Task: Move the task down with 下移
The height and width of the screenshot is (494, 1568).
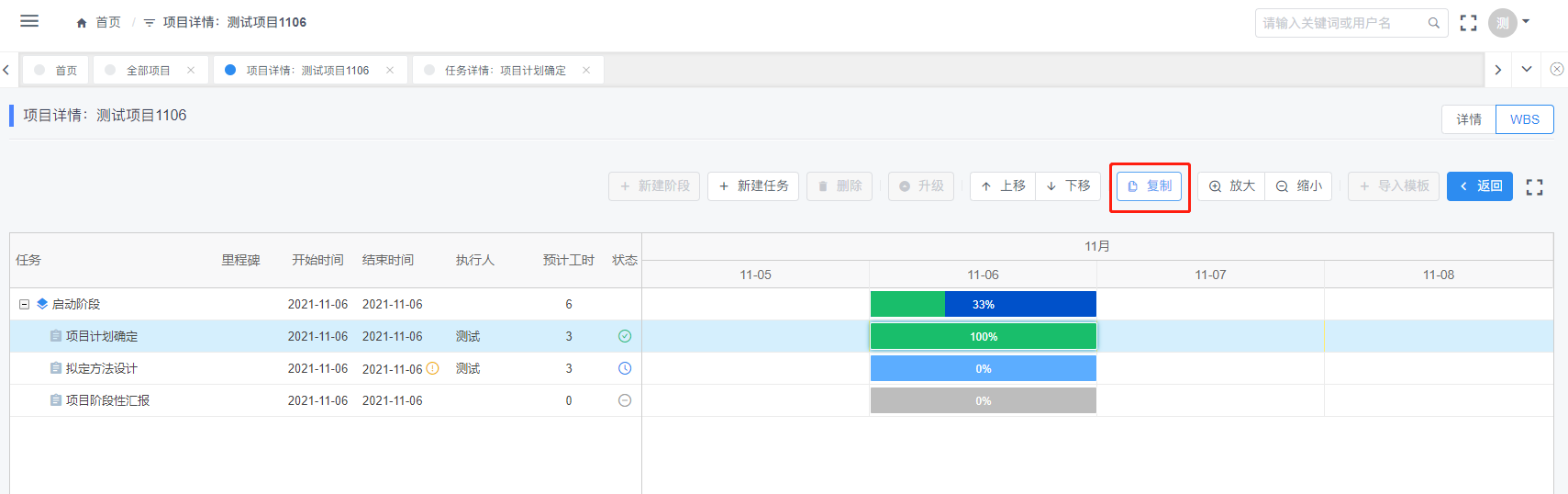Action: pyautogui.click(x=1068, y=186)
